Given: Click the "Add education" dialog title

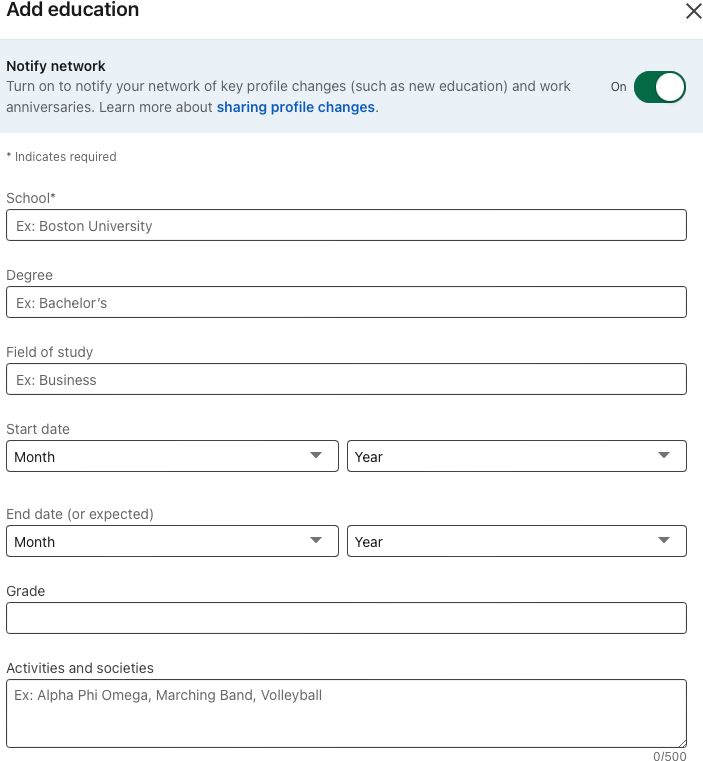Looking at the screenshot, I should [x=73, y=11].
